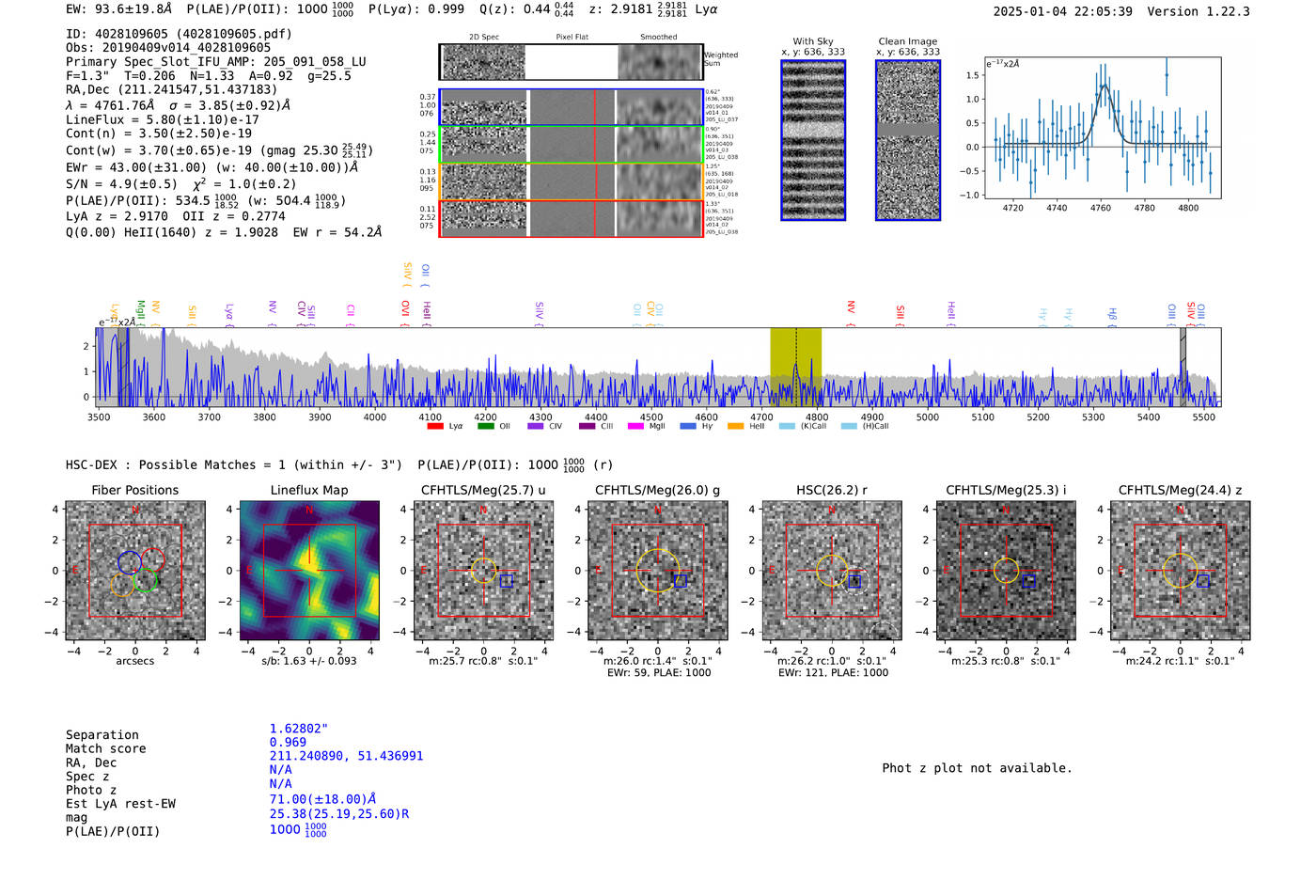Click the Lyα red legend swatch
1316x896 pixels.
coord(435,426)
